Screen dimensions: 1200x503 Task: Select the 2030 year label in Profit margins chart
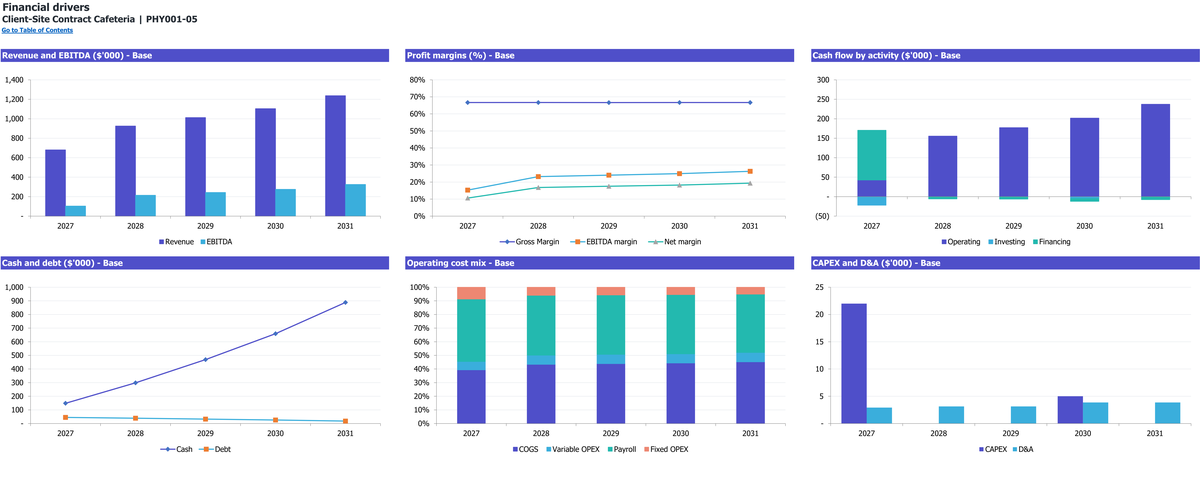pos(680,226)
